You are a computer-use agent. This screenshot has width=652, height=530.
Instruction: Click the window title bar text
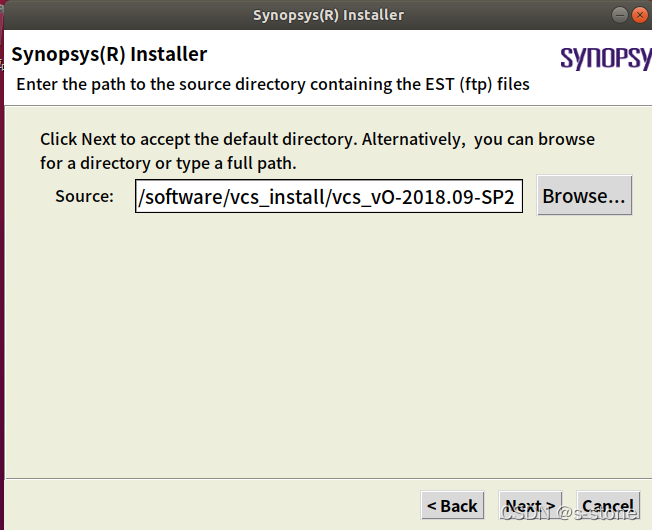[x=328, y=15]
